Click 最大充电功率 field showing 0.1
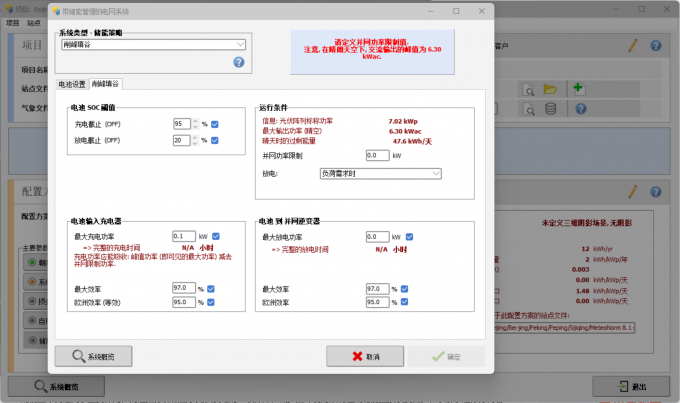 pos(184,236)
